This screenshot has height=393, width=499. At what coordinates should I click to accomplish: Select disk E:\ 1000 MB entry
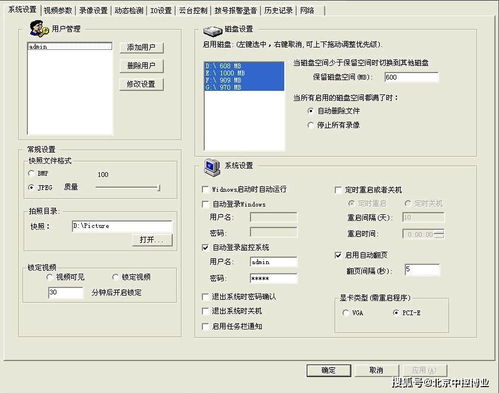tap(244, 73)
